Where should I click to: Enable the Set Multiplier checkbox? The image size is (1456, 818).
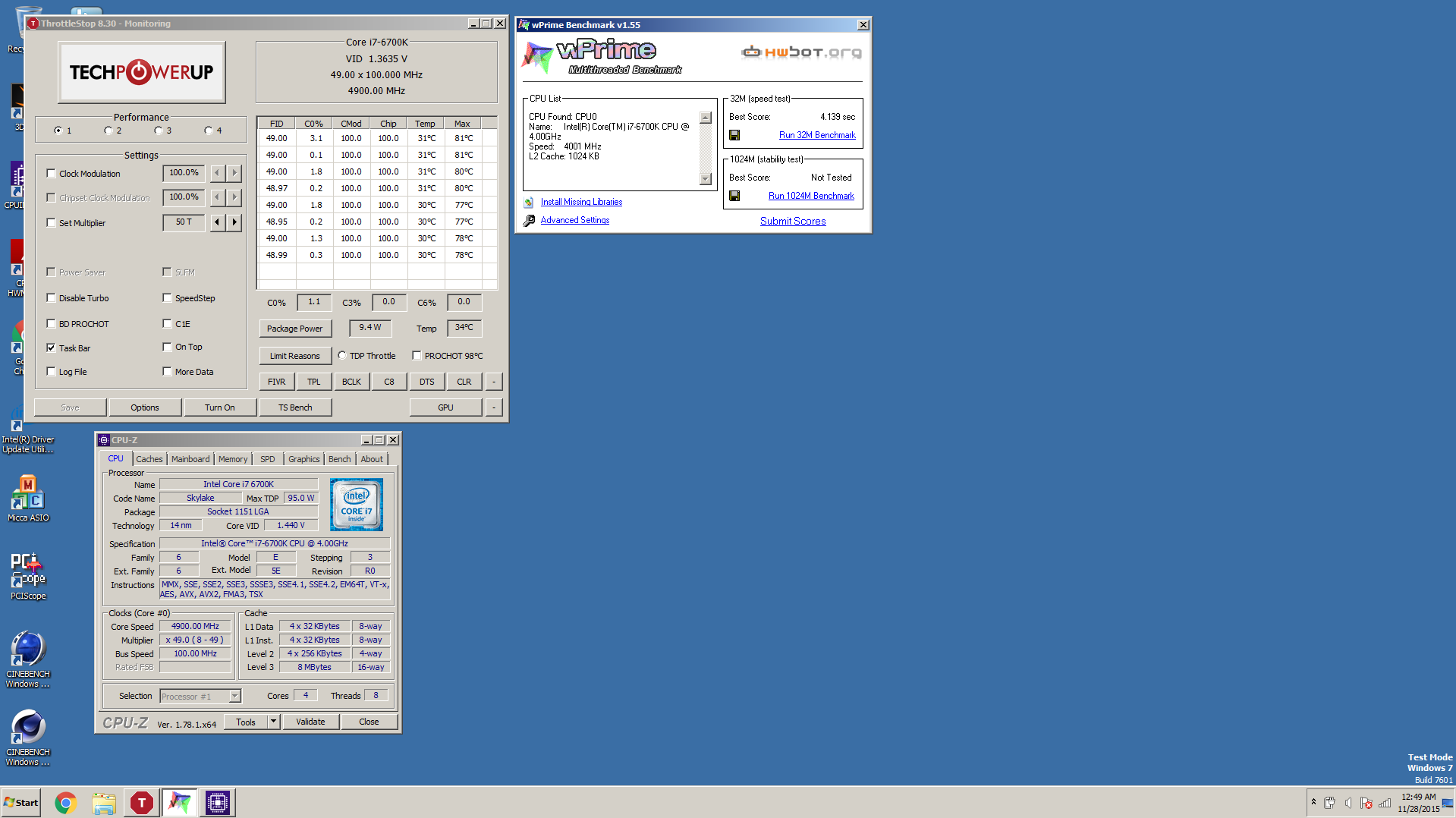pyautogui.click(x=51, y=223)
